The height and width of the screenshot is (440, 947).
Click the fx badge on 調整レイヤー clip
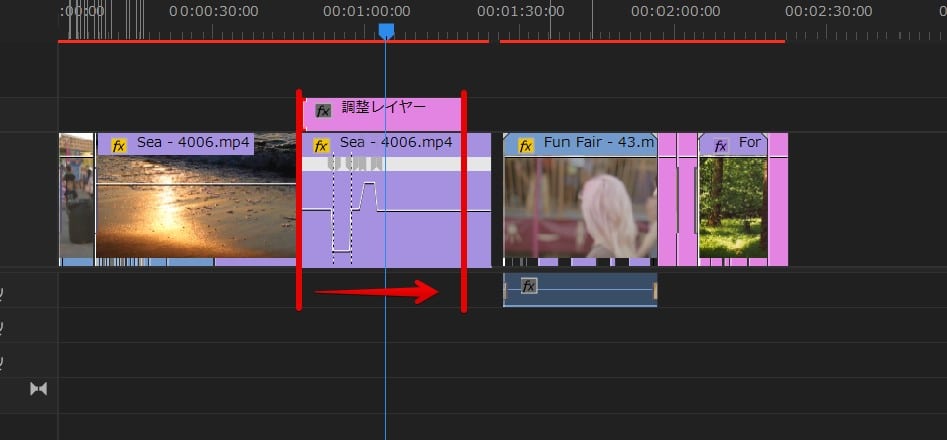[x=323, y=110]
